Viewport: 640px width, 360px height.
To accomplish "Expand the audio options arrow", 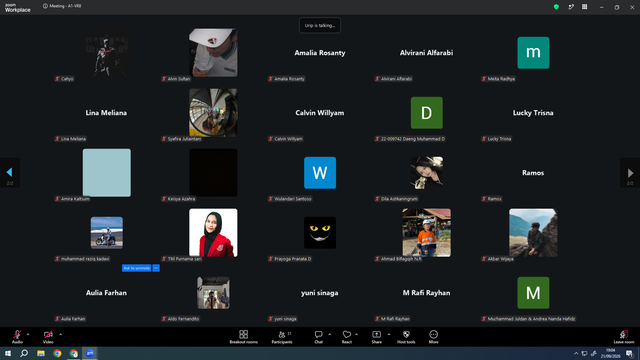I will click(x=28, y=334).
